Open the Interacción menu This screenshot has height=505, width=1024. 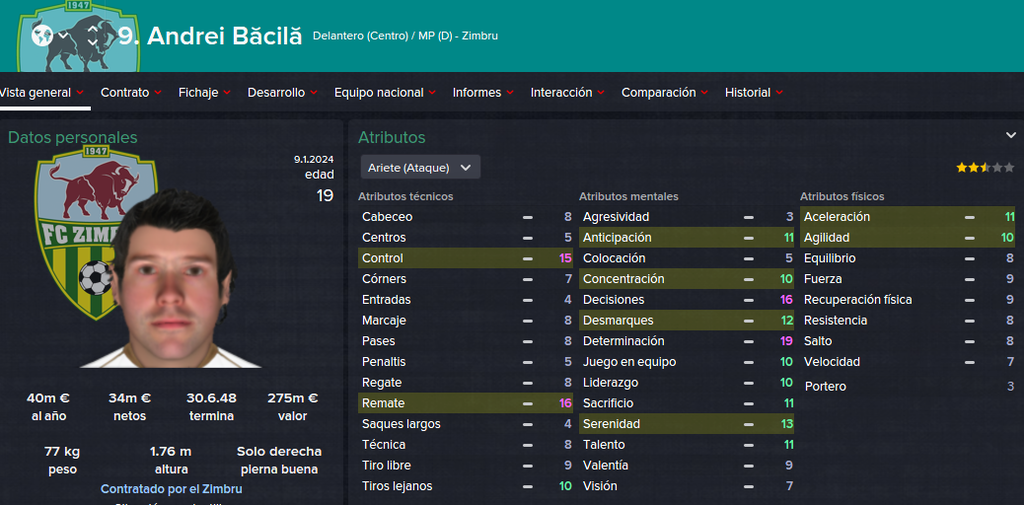pyautogui.click(x=566, y=92)
